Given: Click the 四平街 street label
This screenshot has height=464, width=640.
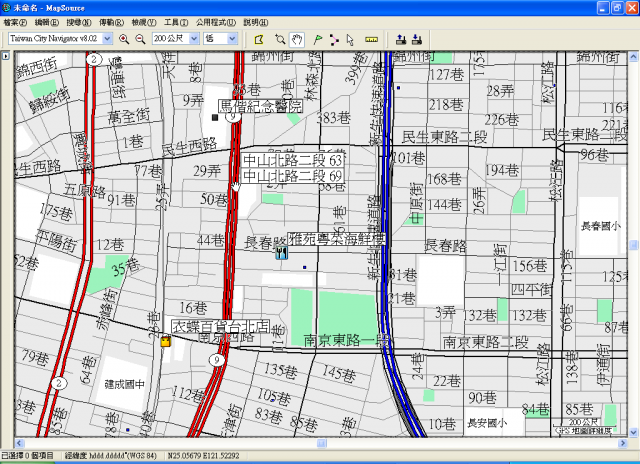Looking at the screenshot, I should click(532, 290).
